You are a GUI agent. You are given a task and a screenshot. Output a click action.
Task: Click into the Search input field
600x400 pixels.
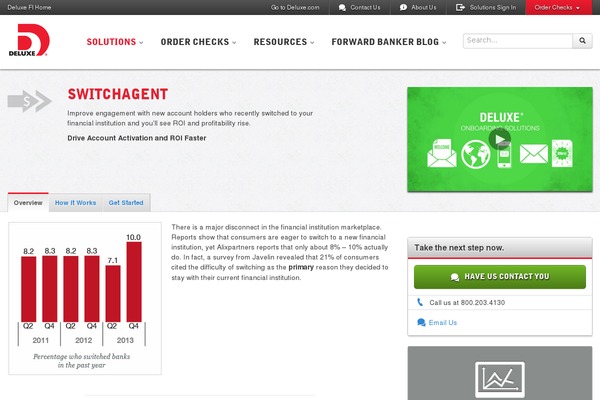click(x=517, y=41)
